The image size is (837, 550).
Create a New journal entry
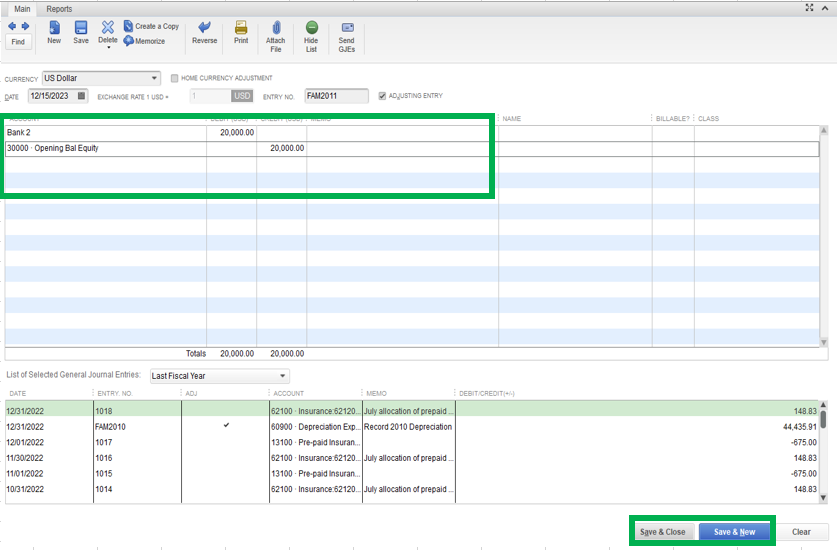(x=54, y=33)
